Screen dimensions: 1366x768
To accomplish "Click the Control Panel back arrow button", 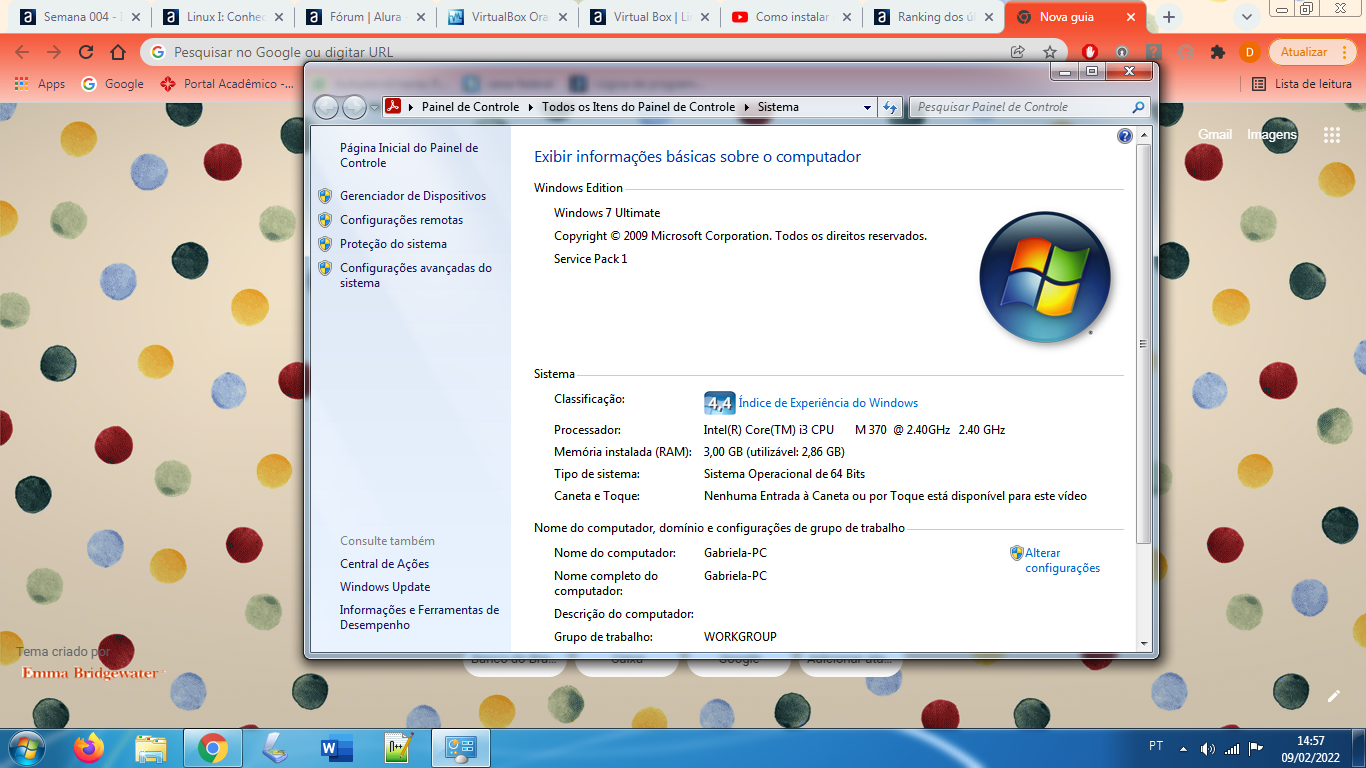I will pyautogui.click(x=326, y=107).
